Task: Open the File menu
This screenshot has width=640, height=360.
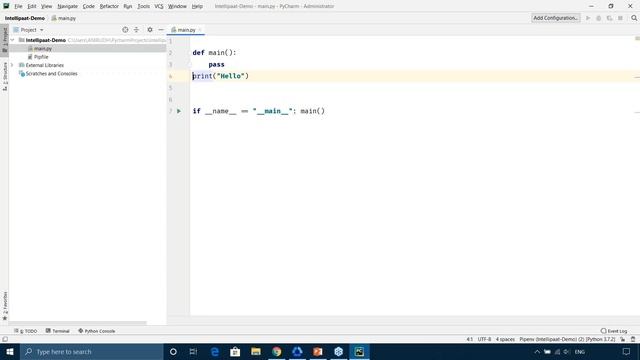Action: [18, 6]
